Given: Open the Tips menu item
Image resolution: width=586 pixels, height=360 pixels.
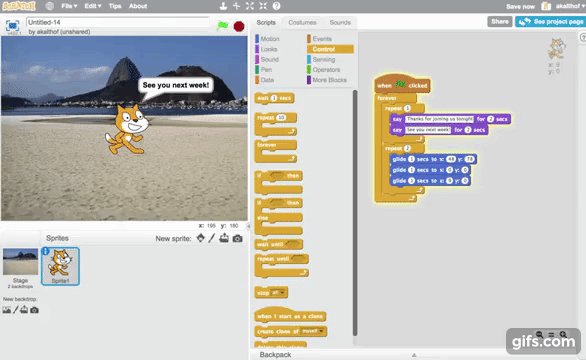Looking at the screenshot, I should [x=115, y=6].
